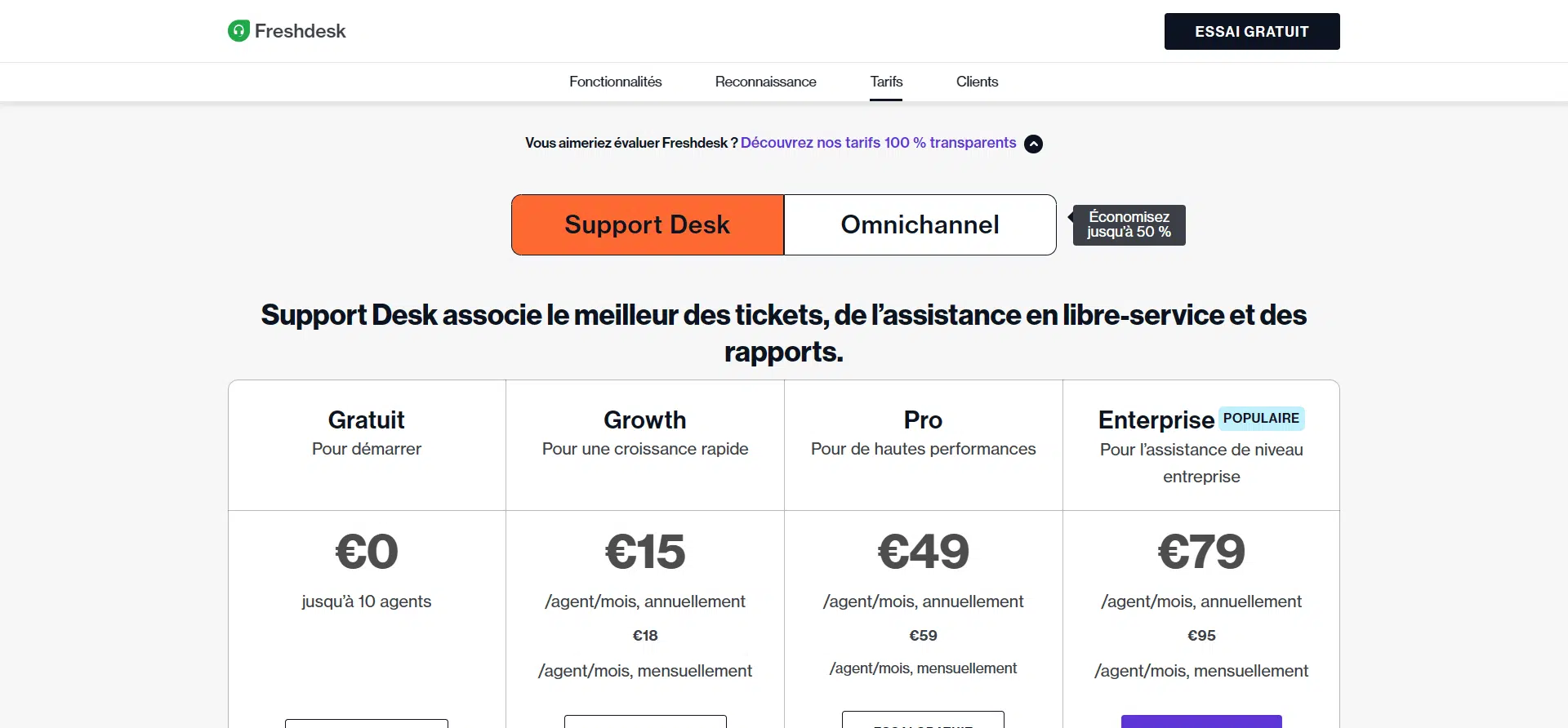
Task: Select the Gratuit plan heading
Action: (366, 419)
